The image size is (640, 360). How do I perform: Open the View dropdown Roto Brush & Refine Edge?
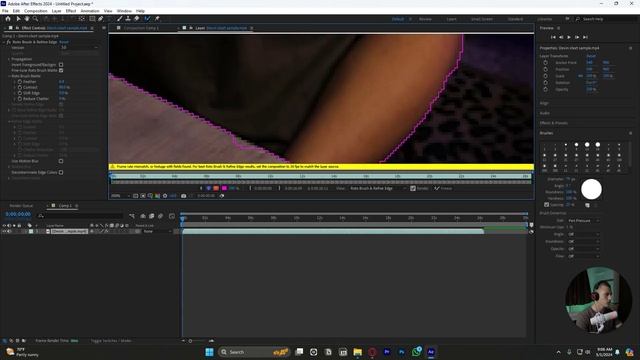[378, 188]
